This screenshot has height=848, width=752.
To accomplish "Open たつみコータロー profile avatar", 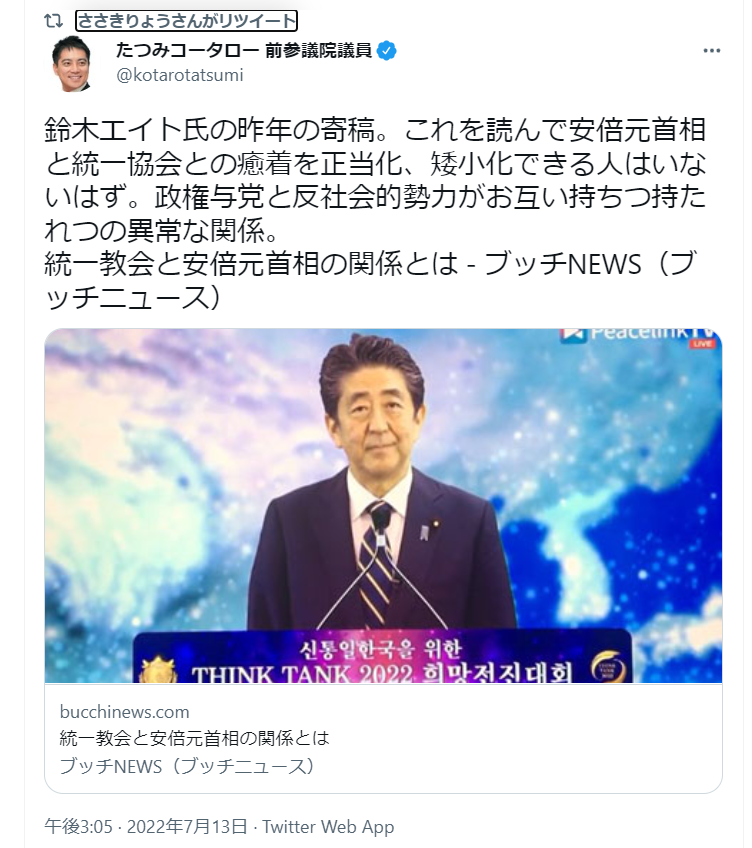I will coord(72,63).
